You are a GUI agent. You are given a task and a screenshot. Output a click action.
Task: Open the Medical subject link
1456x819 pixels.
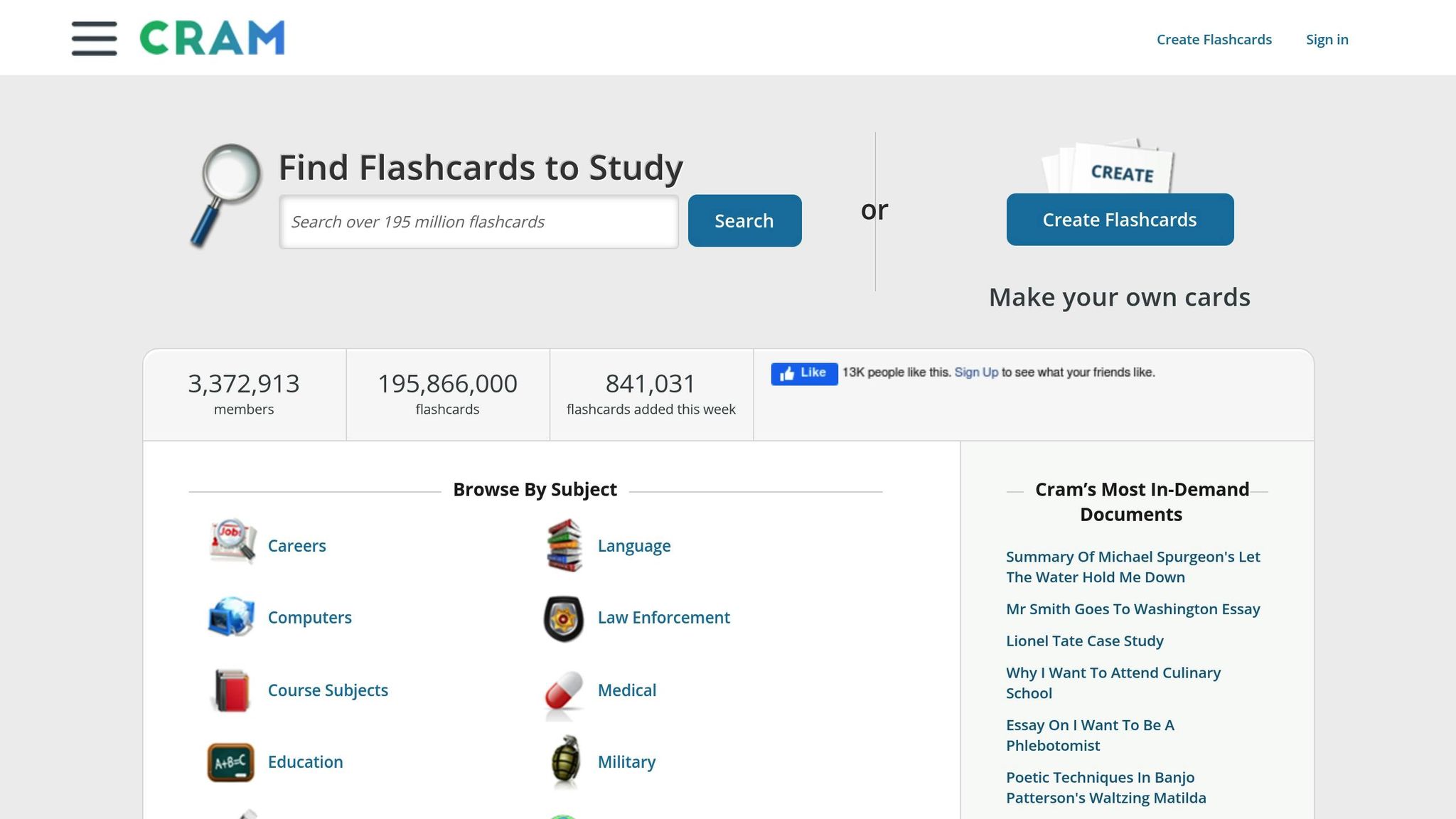[x=626, y=690]
